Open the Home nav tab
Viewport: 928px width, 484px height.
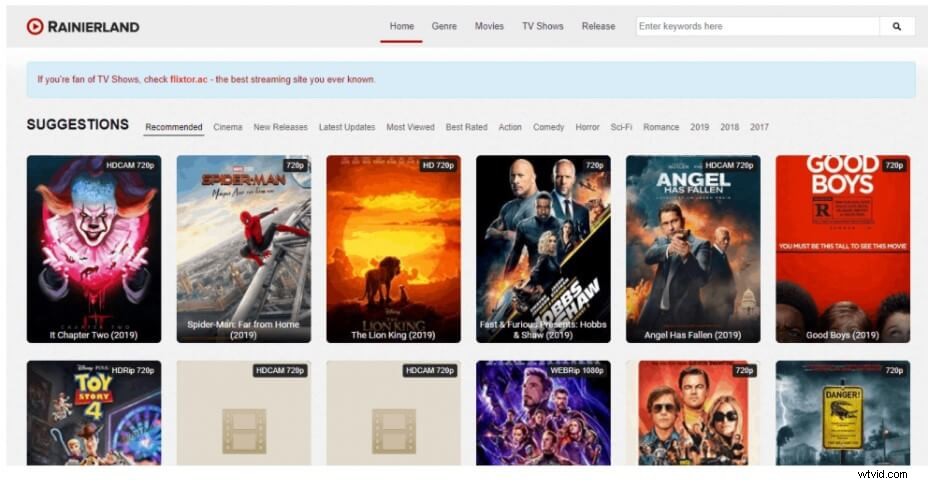coord(401,26)
